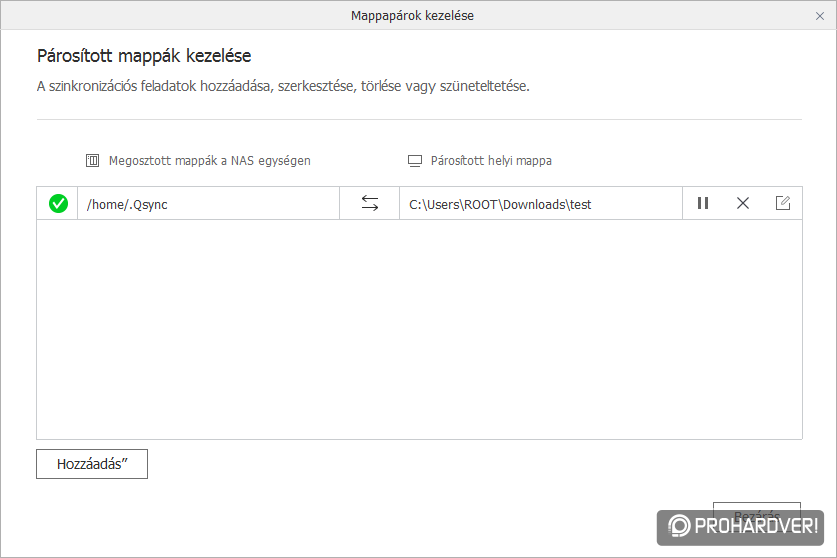Click the Megosztott mappák a NAS egységen header
The height and width of the screenshot is (558, 837).
tap(209, 161)
